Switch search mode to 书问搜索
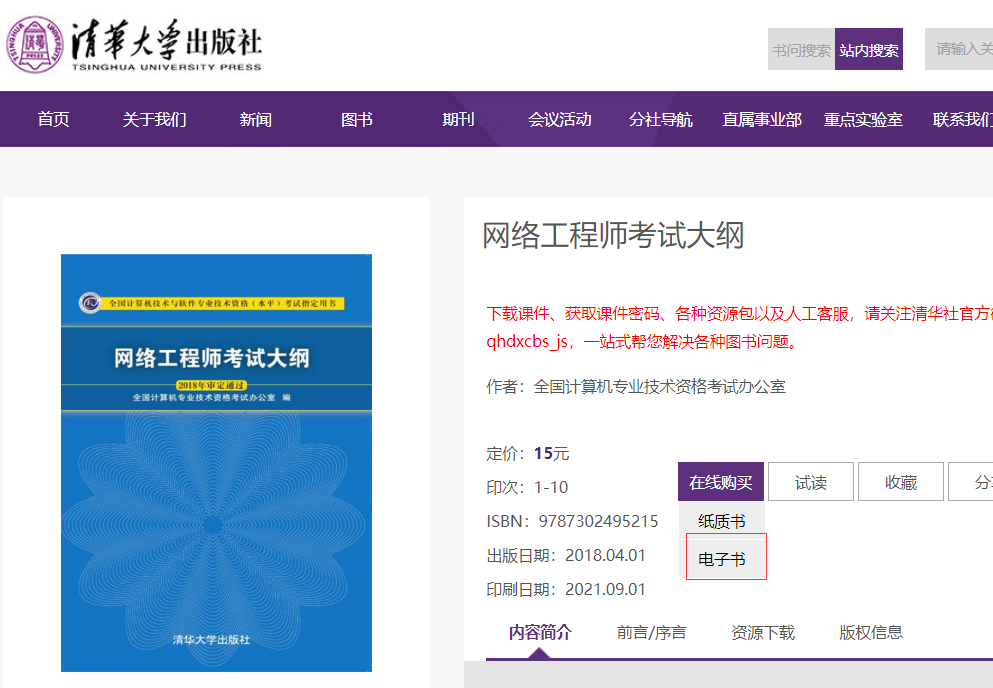 (801, 50)
